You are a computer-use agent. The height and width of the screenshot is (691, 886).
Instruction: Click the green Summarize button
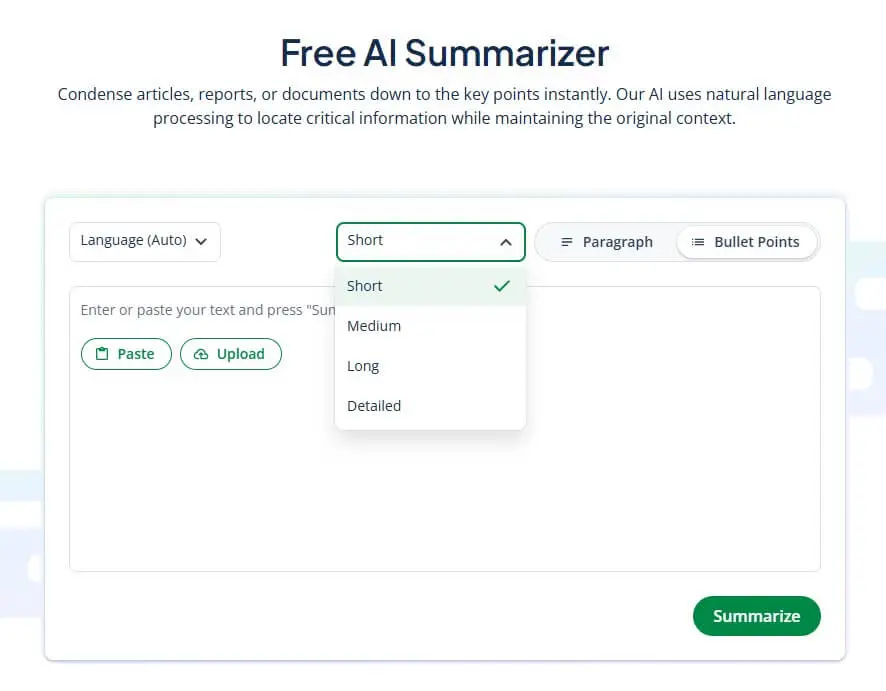tap(757, 616)
